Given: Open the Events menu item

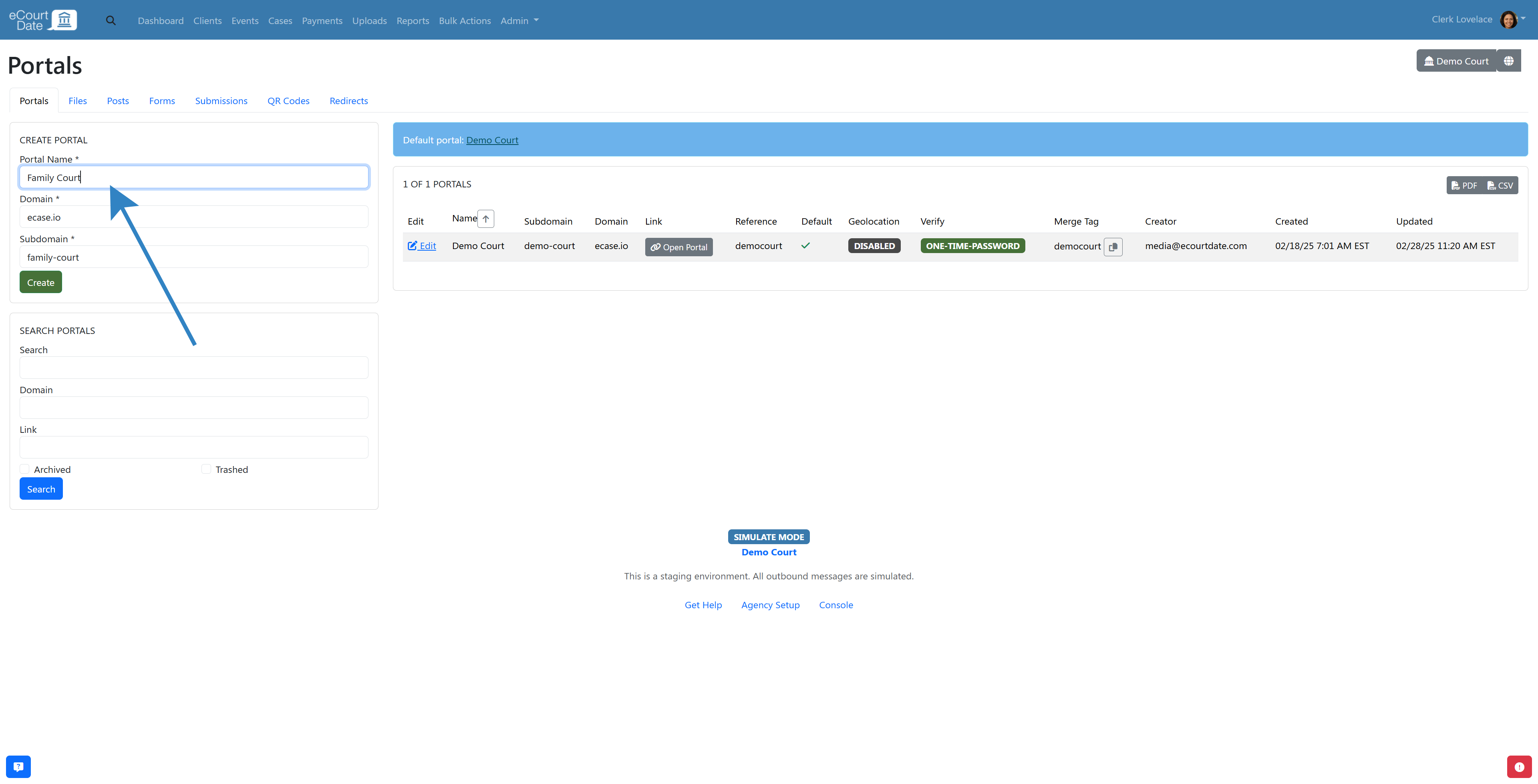Looking at the screenshot, I should click(x=245, y=20).
